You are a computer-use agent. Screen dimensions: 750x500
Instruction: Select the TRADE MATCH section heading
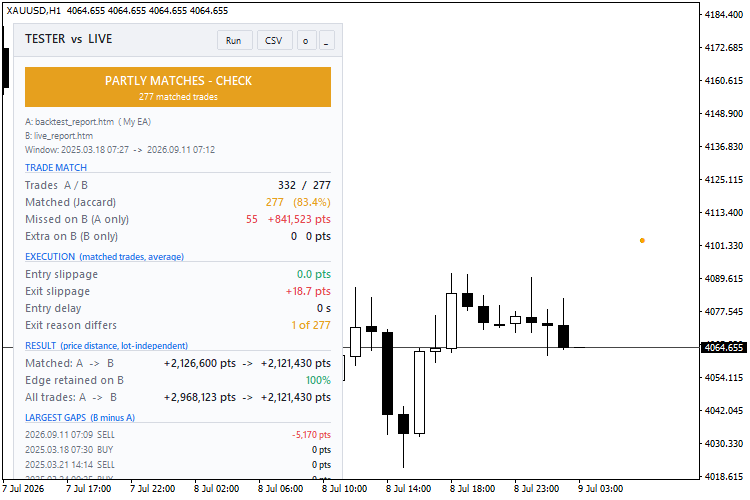point(56,167)
